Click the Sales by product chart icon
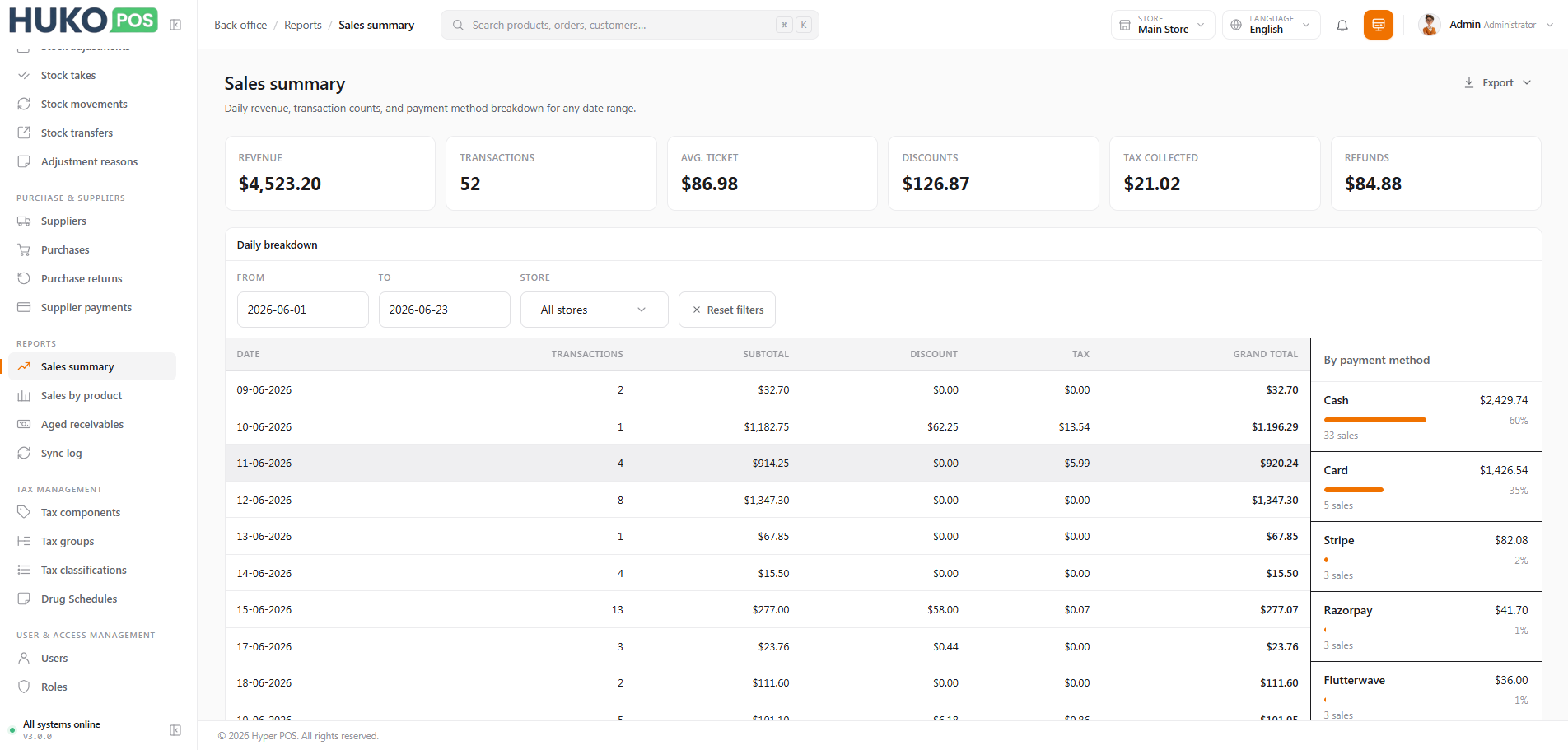This screenshot has width=1568, height=750. (24, 395)
